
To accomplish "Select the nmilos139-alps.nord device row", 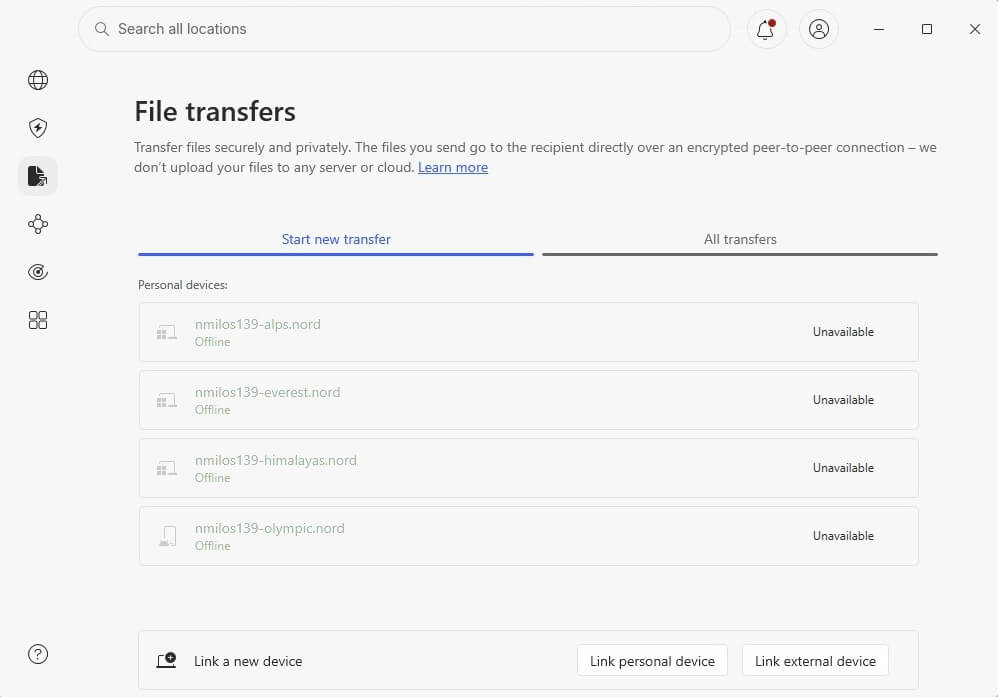I will pos(528,332).
